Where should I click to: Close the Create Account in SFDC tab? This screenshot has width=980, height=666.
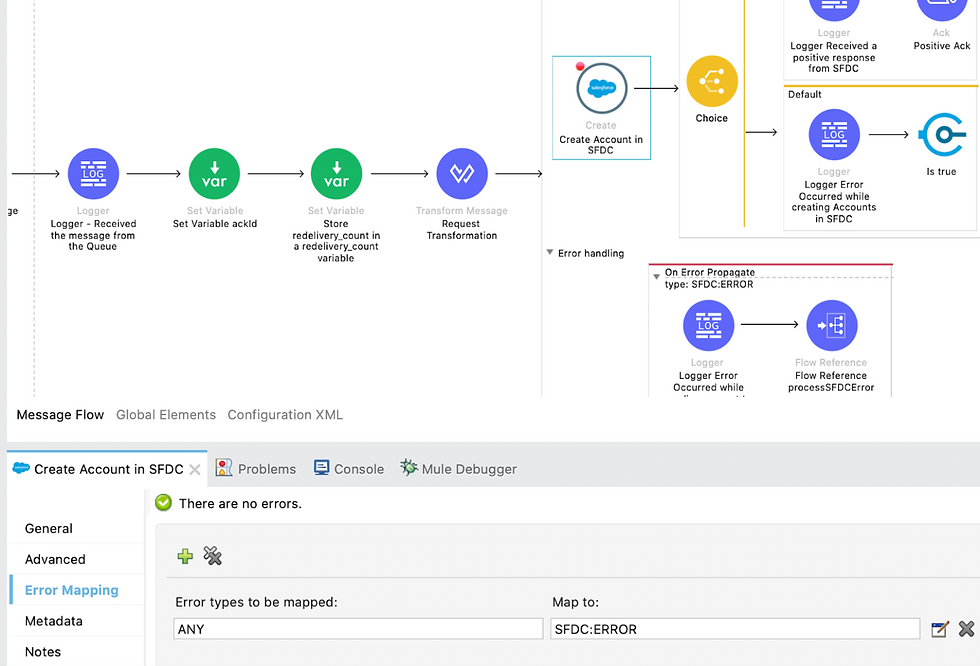coord(195,470)
